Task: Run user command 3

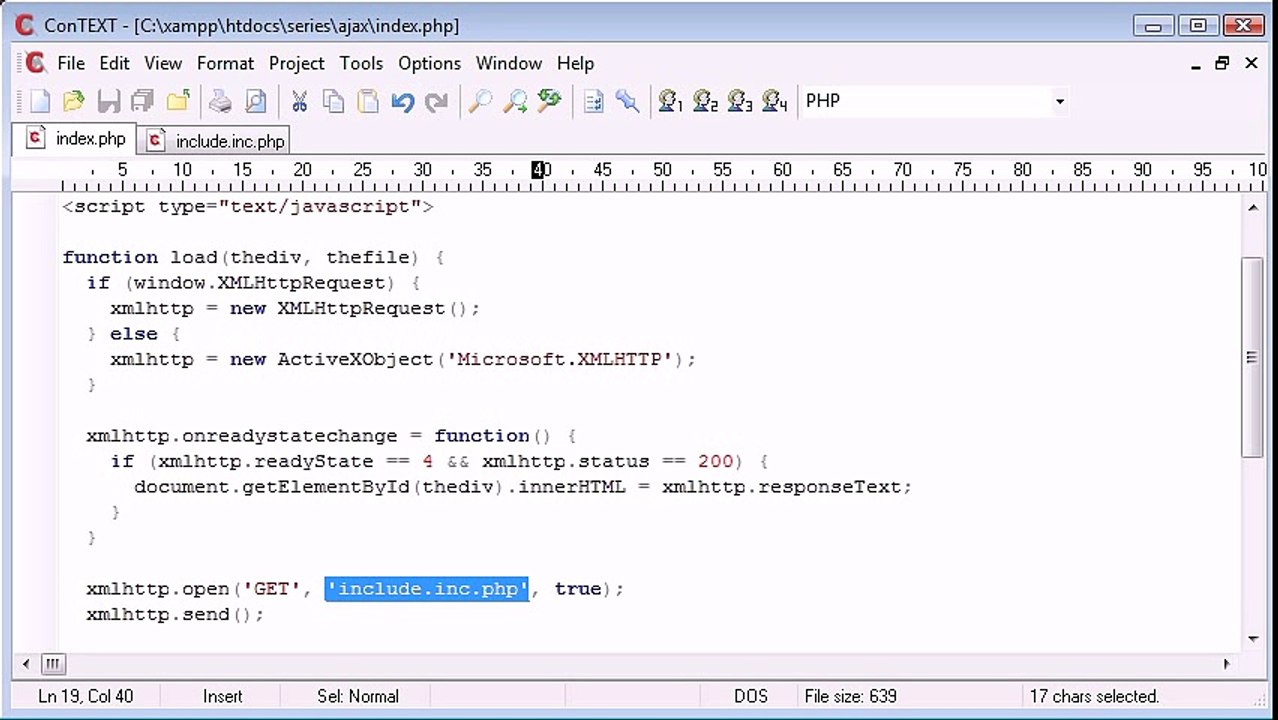Action: [740, 101]
